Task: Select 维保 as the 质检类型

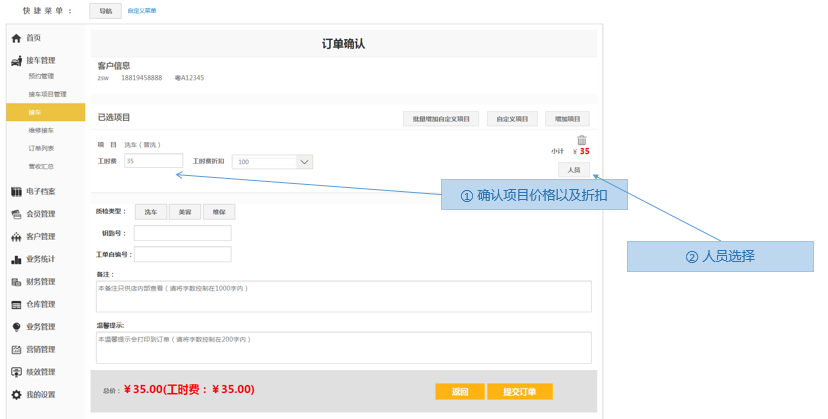Action: pos(218,212)
